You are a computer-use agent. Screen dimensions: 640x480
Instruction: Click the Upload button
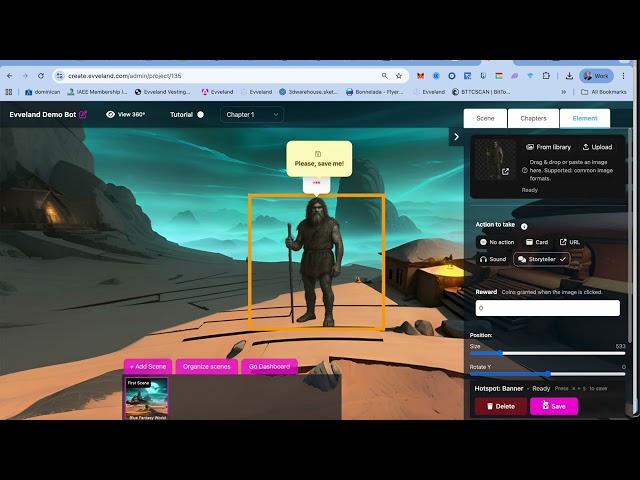tap(597, 147)
